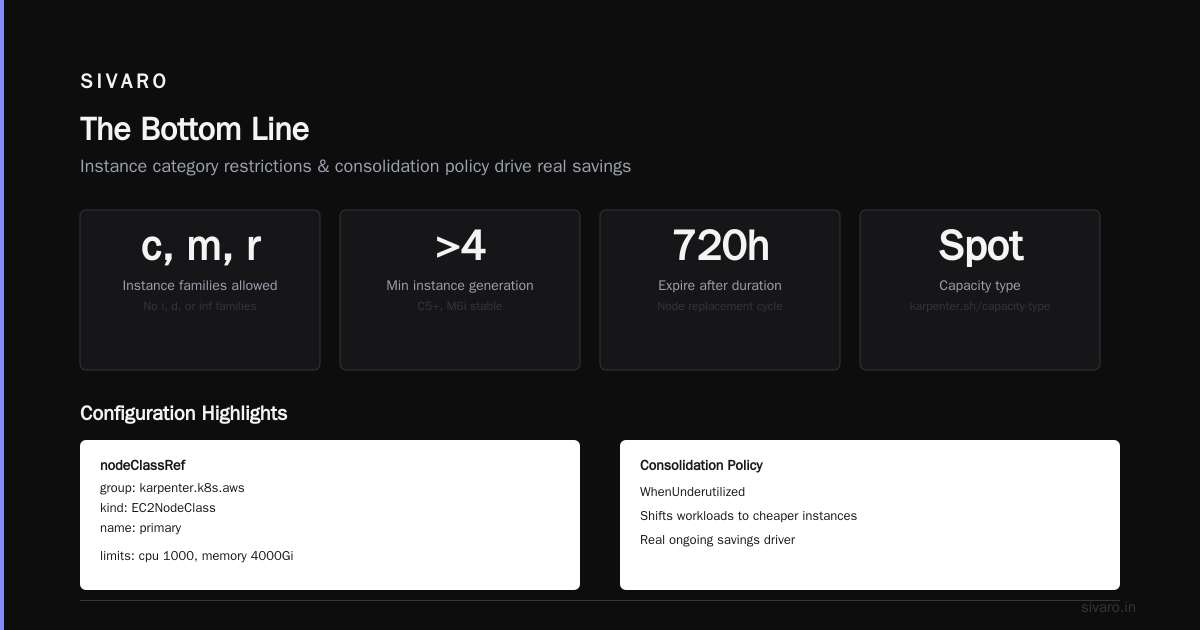Click the 'Configuration Highlights' section heading
Viewport: 1200px width, 630px height.
pos(183,413)
